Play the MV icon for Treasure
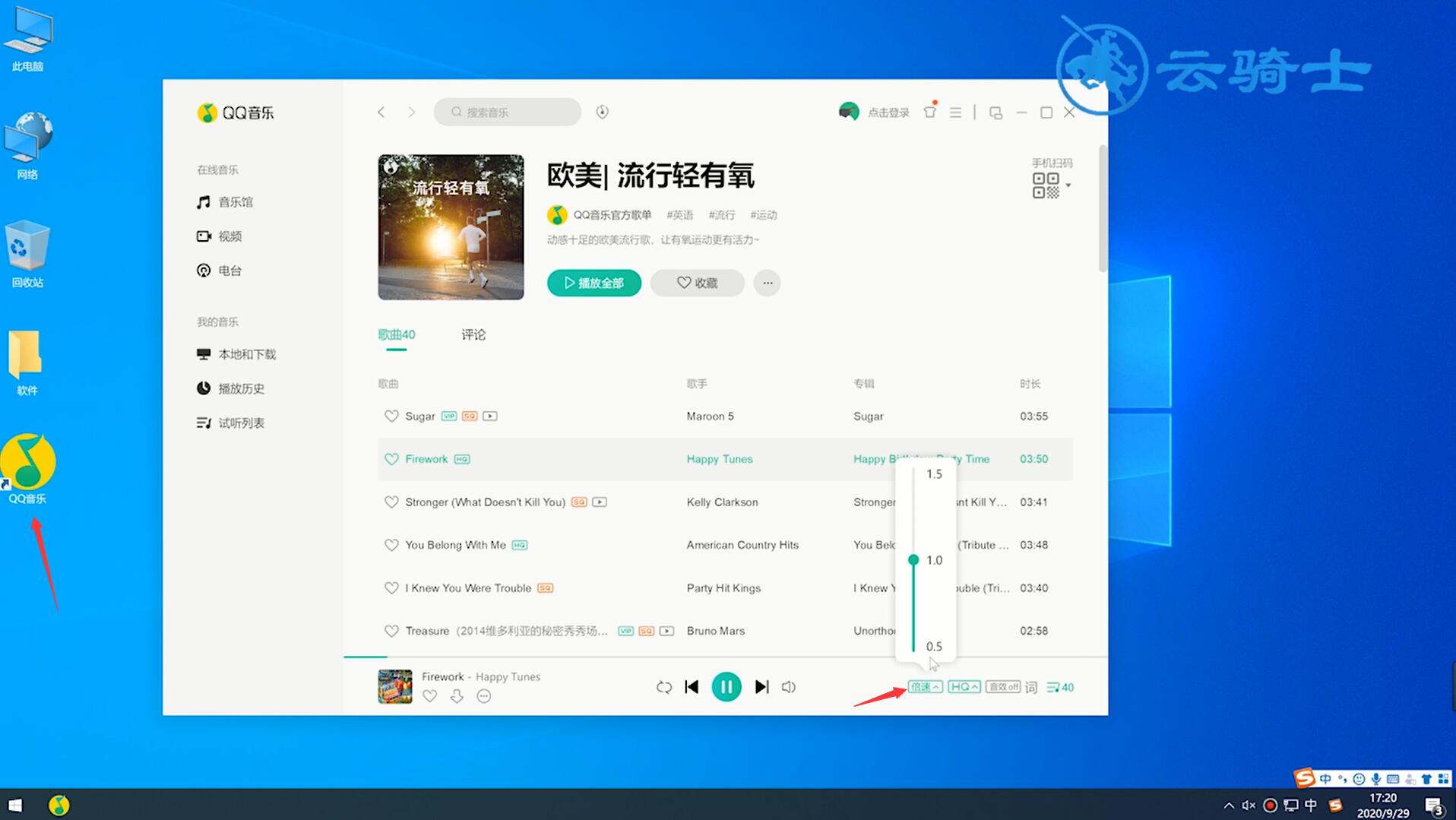Screen dimensions: 1456x820 point(666,631)
